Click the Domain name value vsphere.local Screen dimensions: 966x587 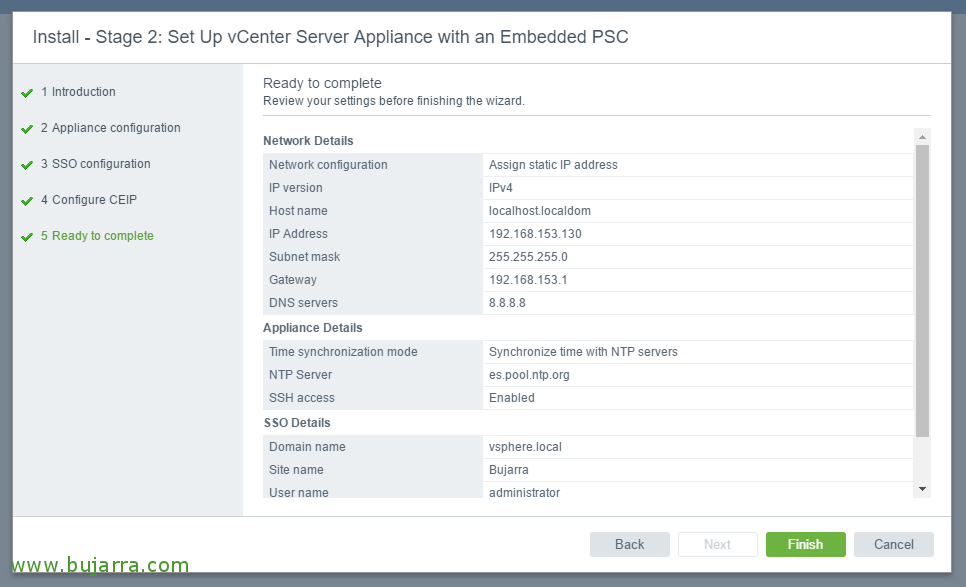tap(526, 447)
